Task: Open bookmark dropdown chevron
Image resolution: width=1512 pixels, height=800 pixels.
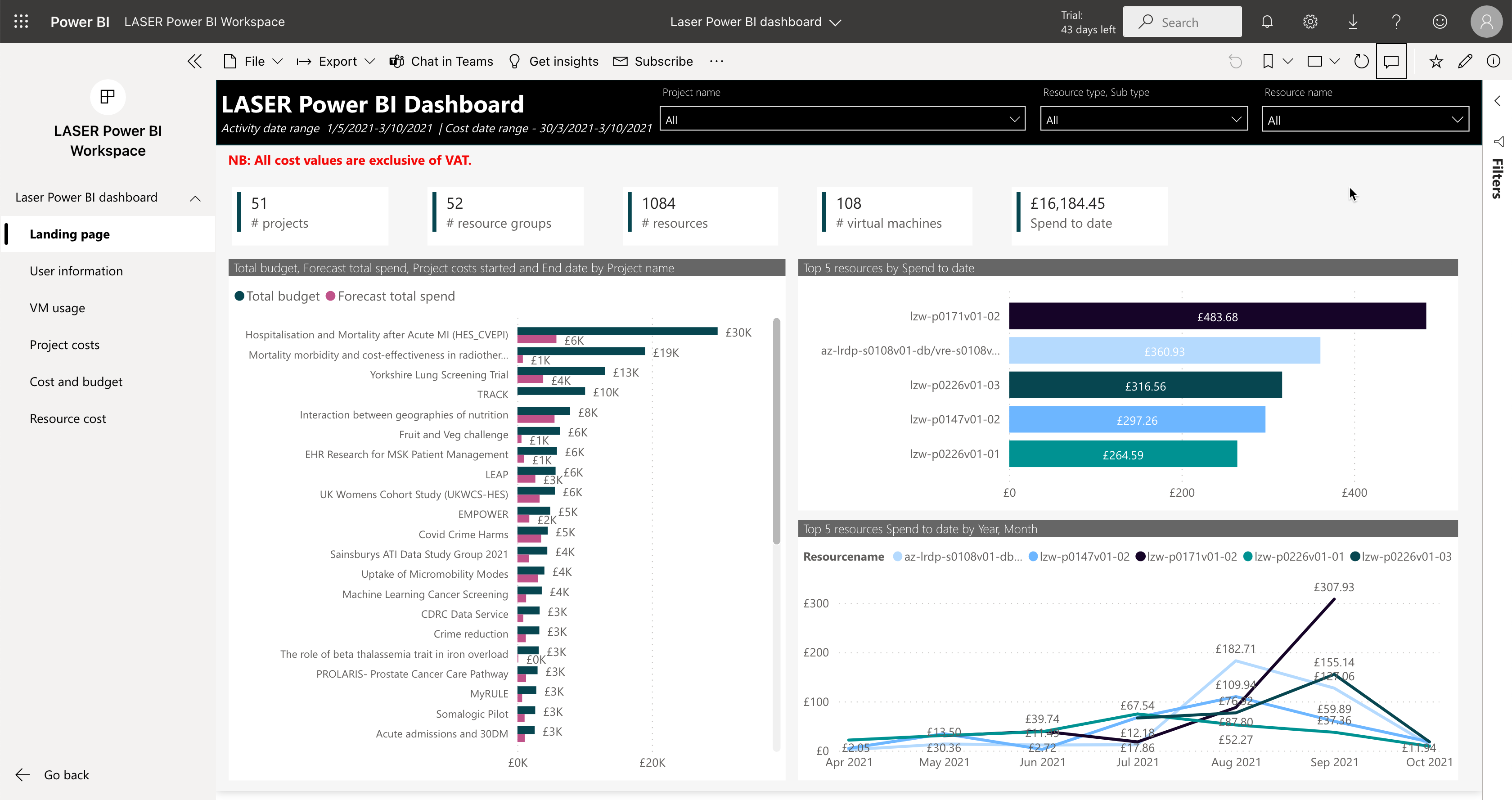Action: 1288,61
